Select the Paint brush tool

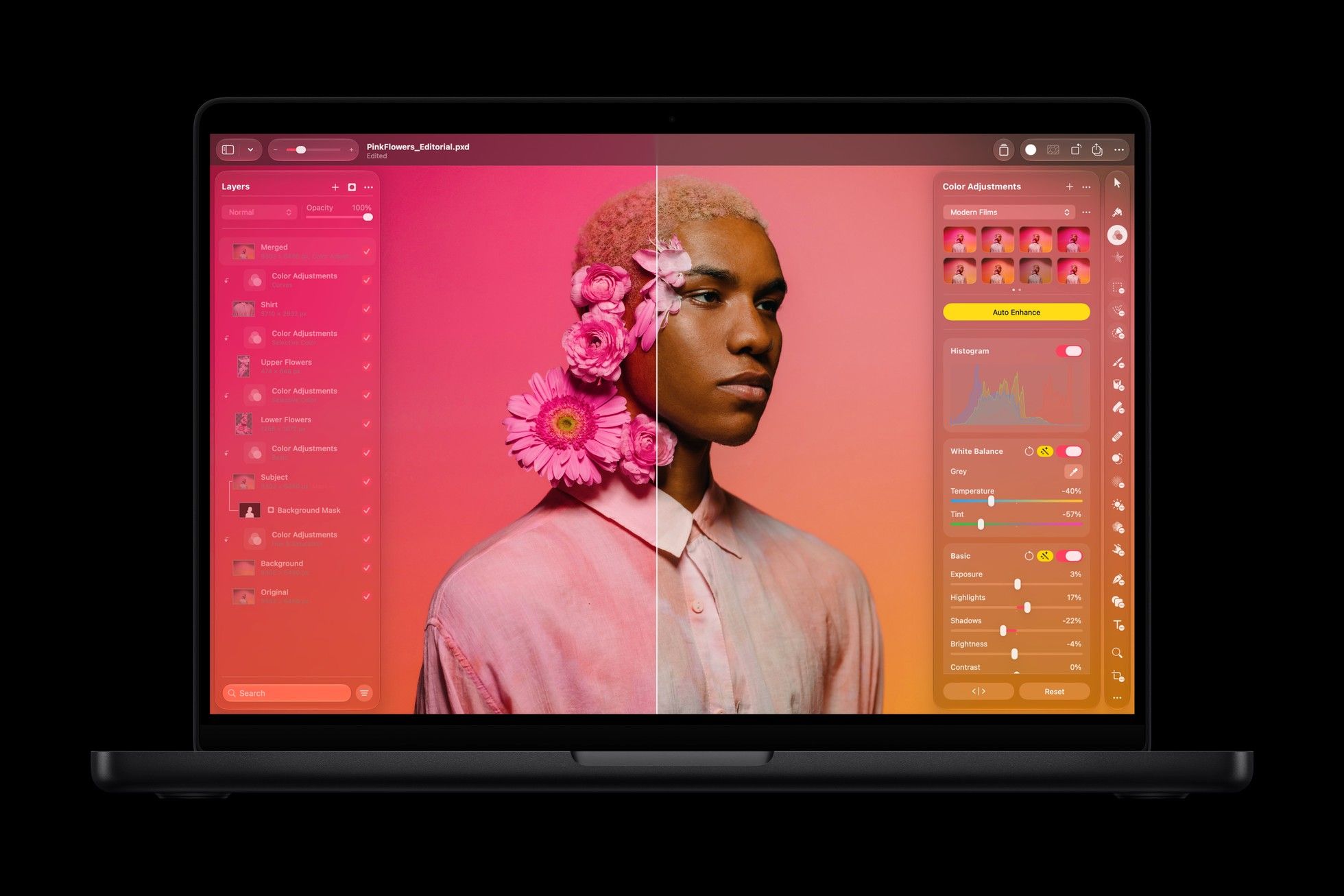[x=1118, y=362]
